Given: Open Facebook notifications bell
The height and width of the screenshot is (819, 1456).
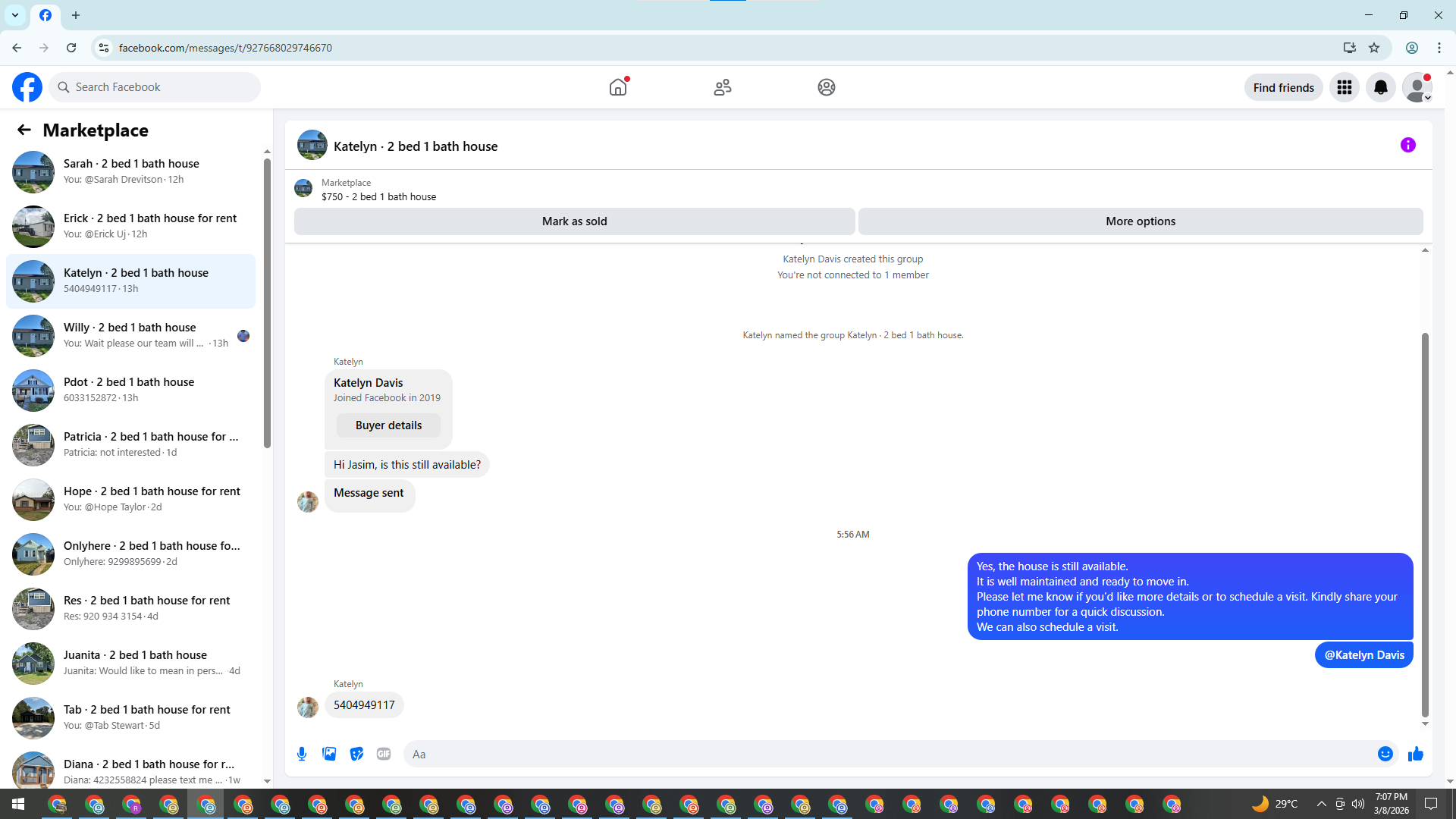Looking at the screenshot, I should pyautogui.click(x=1380, y=87).
